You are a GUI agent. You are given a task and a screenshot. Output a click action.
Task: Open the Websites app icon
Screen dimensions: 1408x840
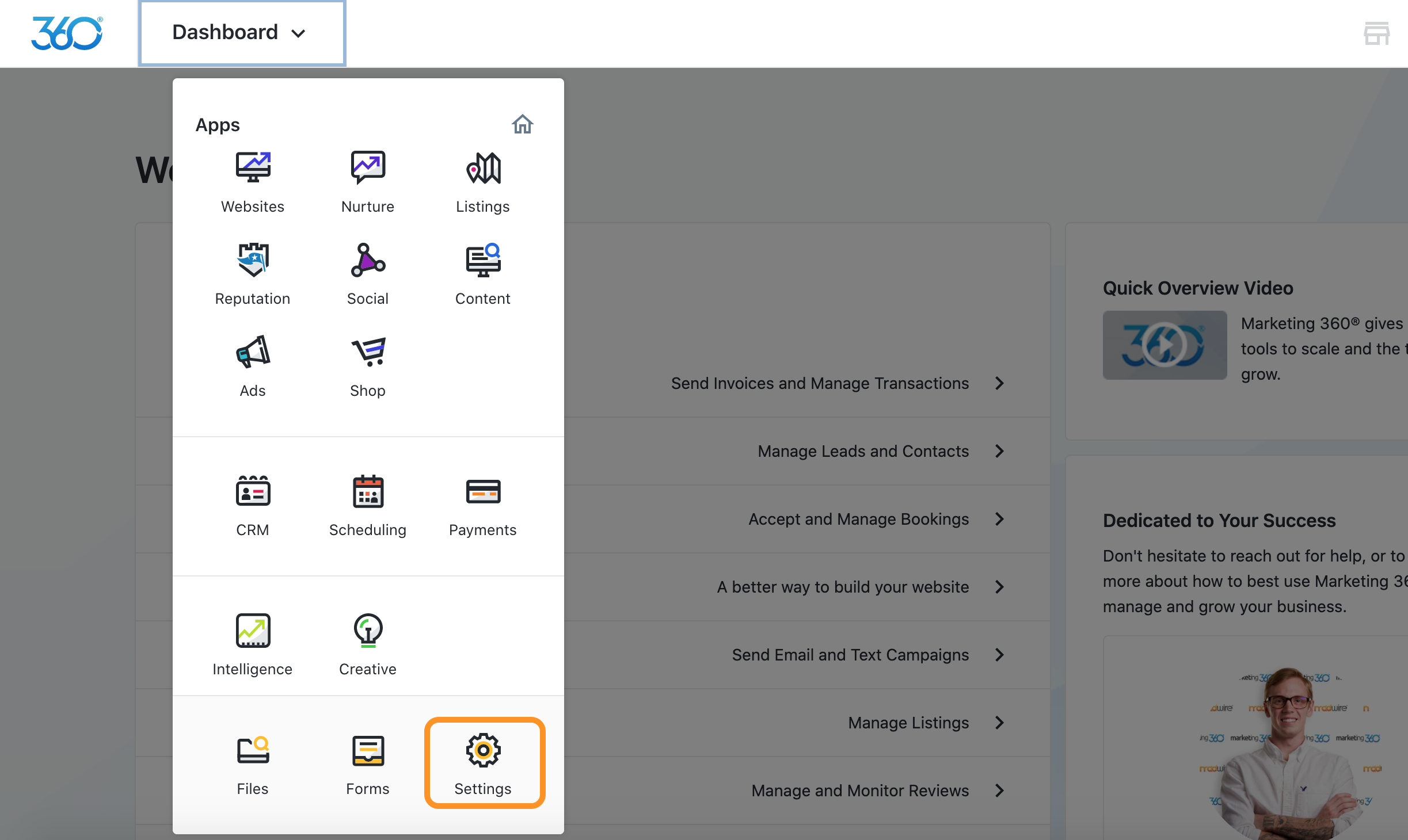[x=253, y=168]
